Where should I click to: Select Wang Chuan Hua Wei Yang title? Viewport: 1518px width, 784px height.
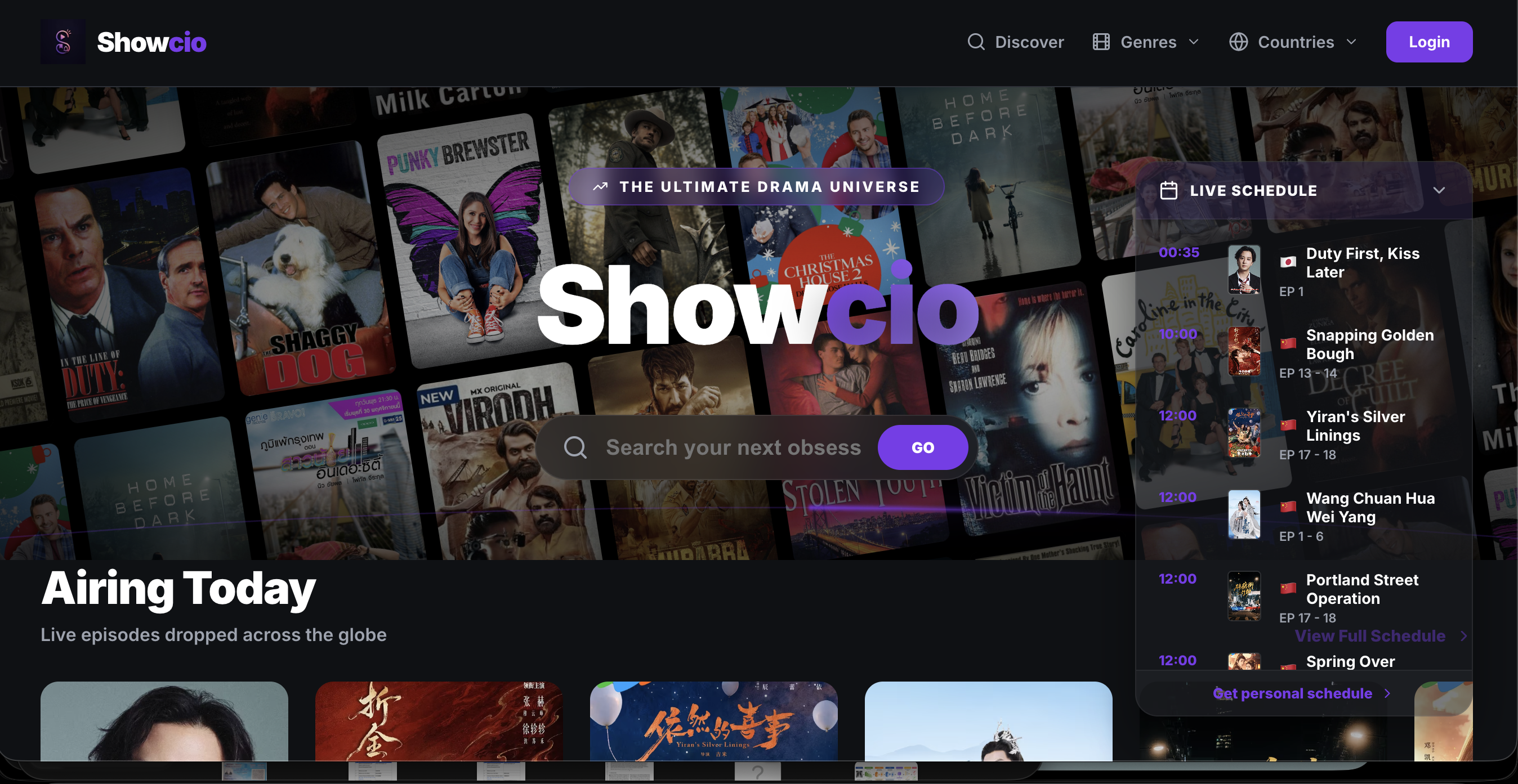click(1370, 507)
